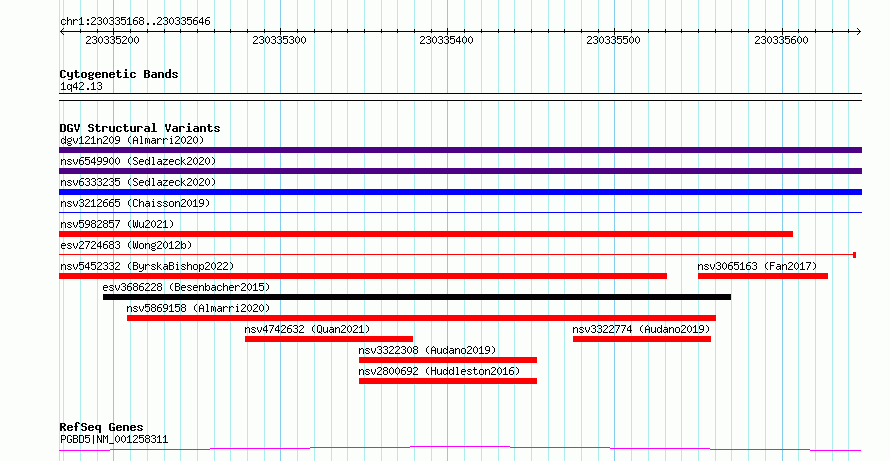
Task: Click ruler position 230335400
Action: pos(446,40)
